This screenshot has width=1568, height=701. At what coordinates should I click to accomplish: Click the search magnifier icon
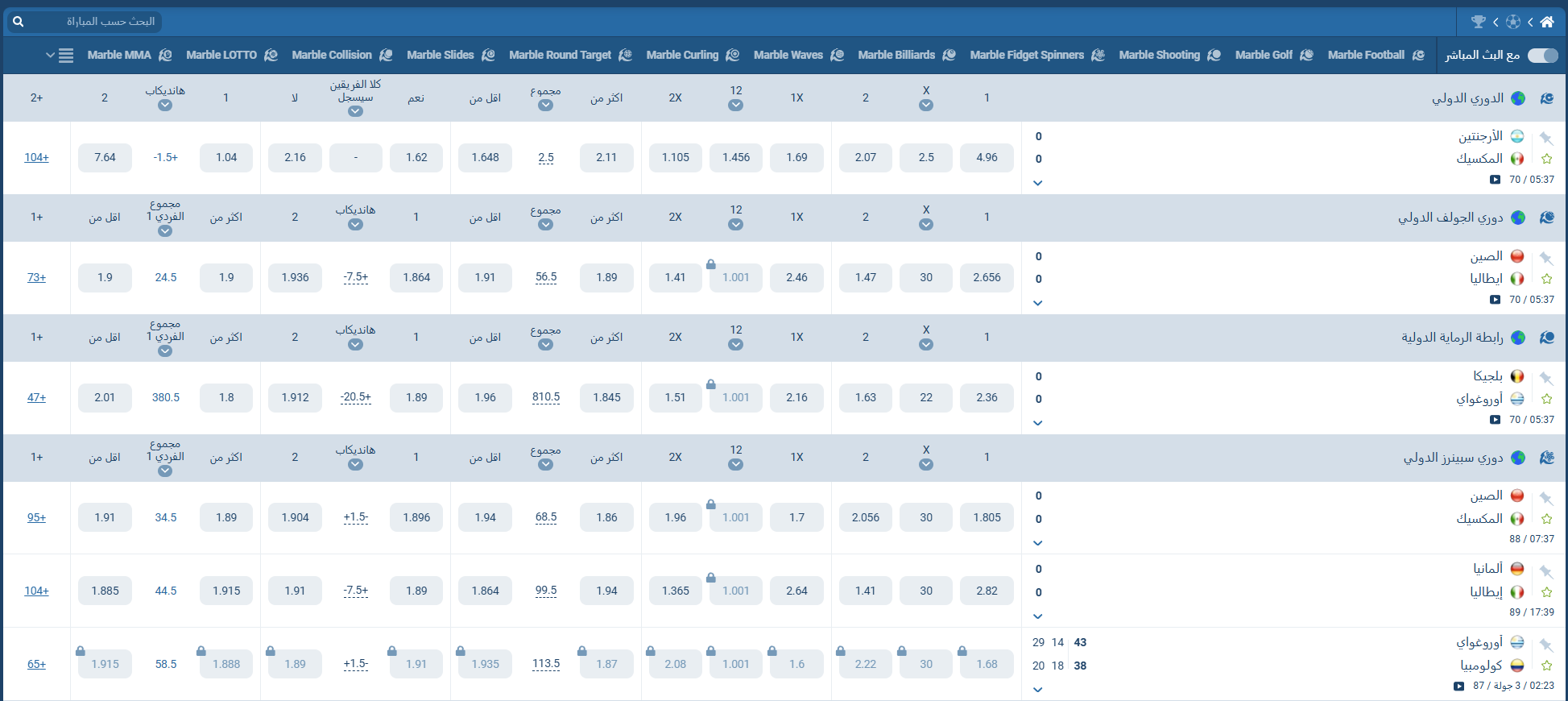tap(19, 22)
